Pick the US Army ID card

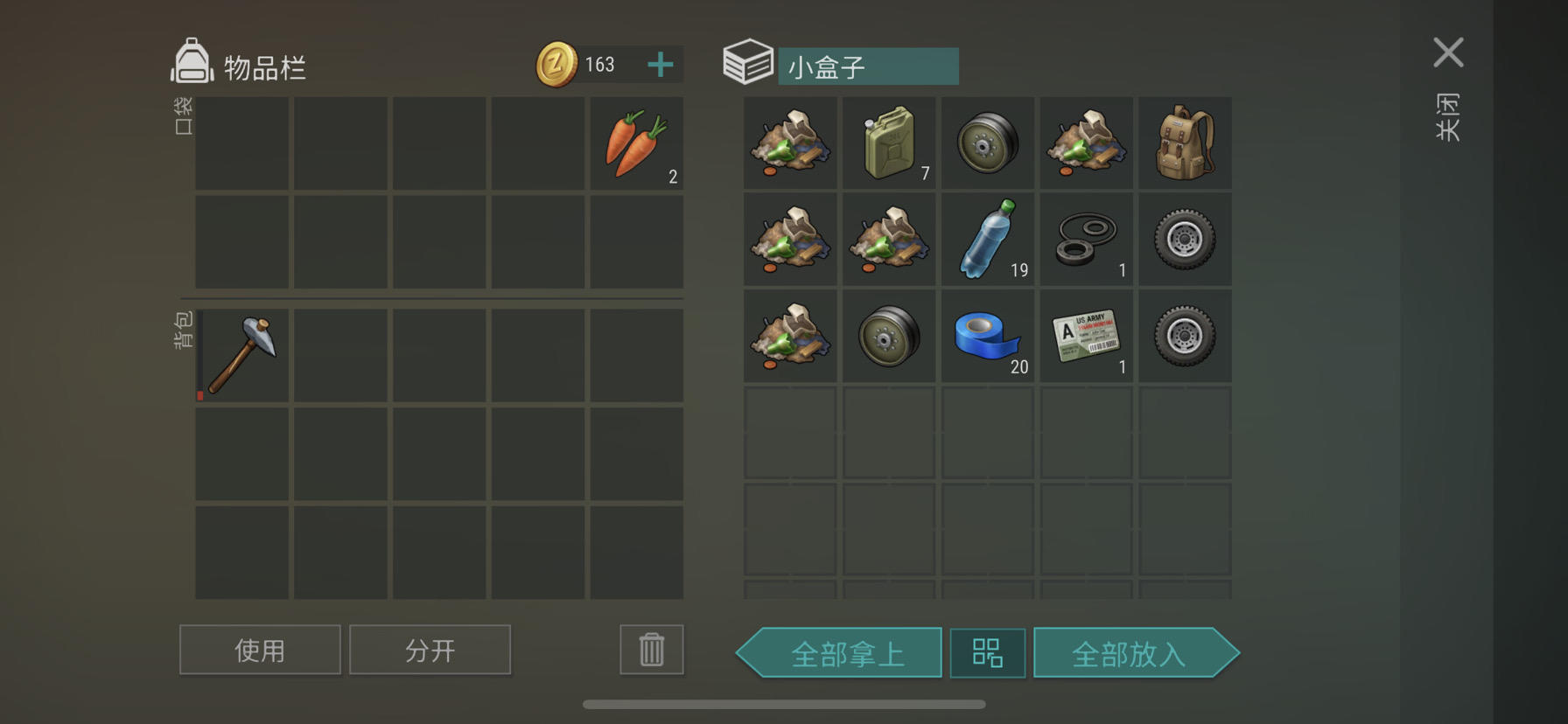click(1087, 337)
